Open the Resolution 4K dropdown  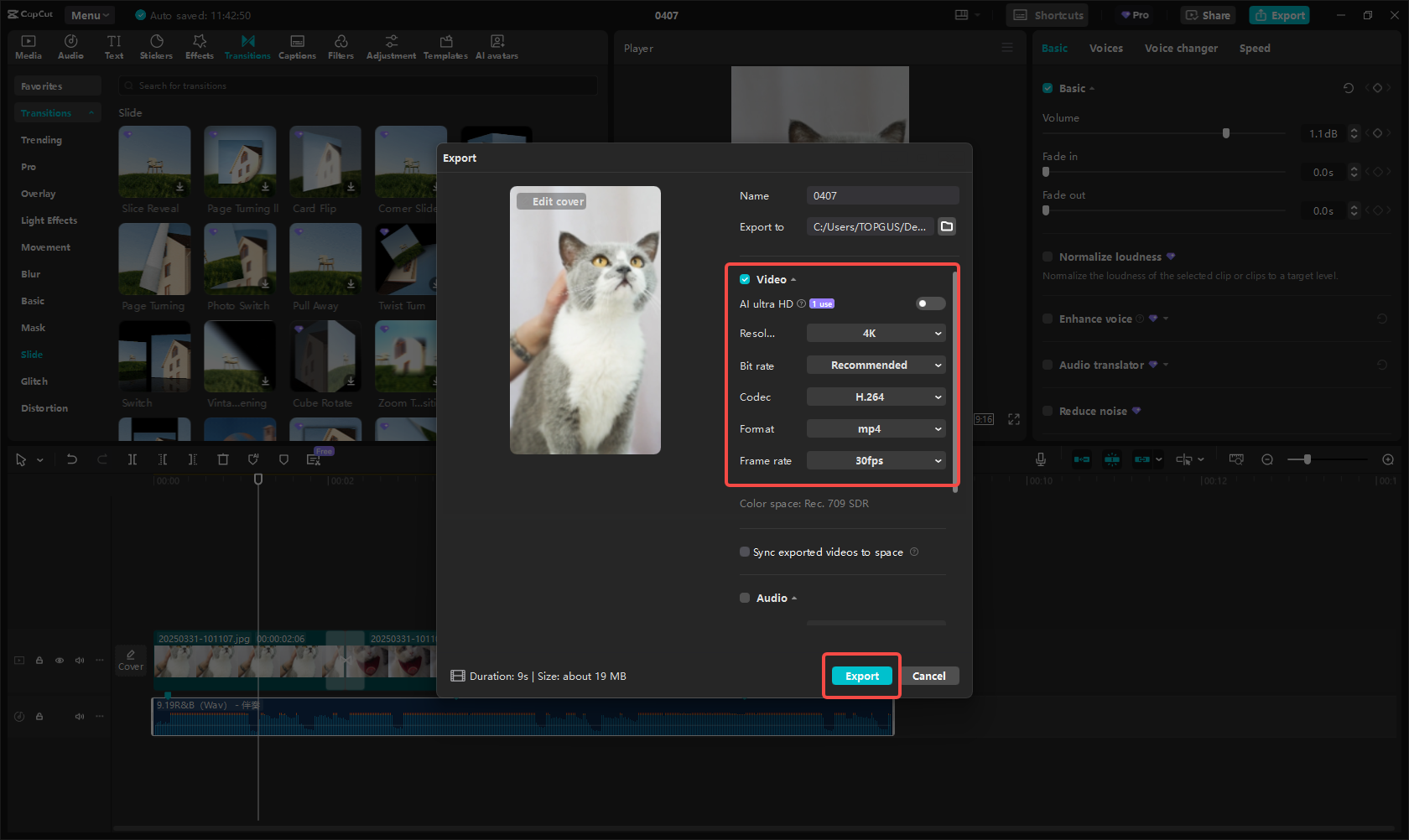click(x=876, y=334)
